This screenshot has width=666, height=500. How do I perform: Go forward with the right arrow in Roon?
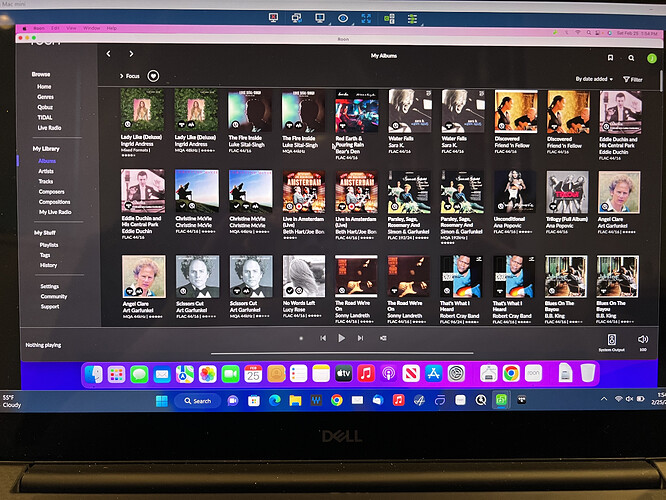(x=131, y=54)
